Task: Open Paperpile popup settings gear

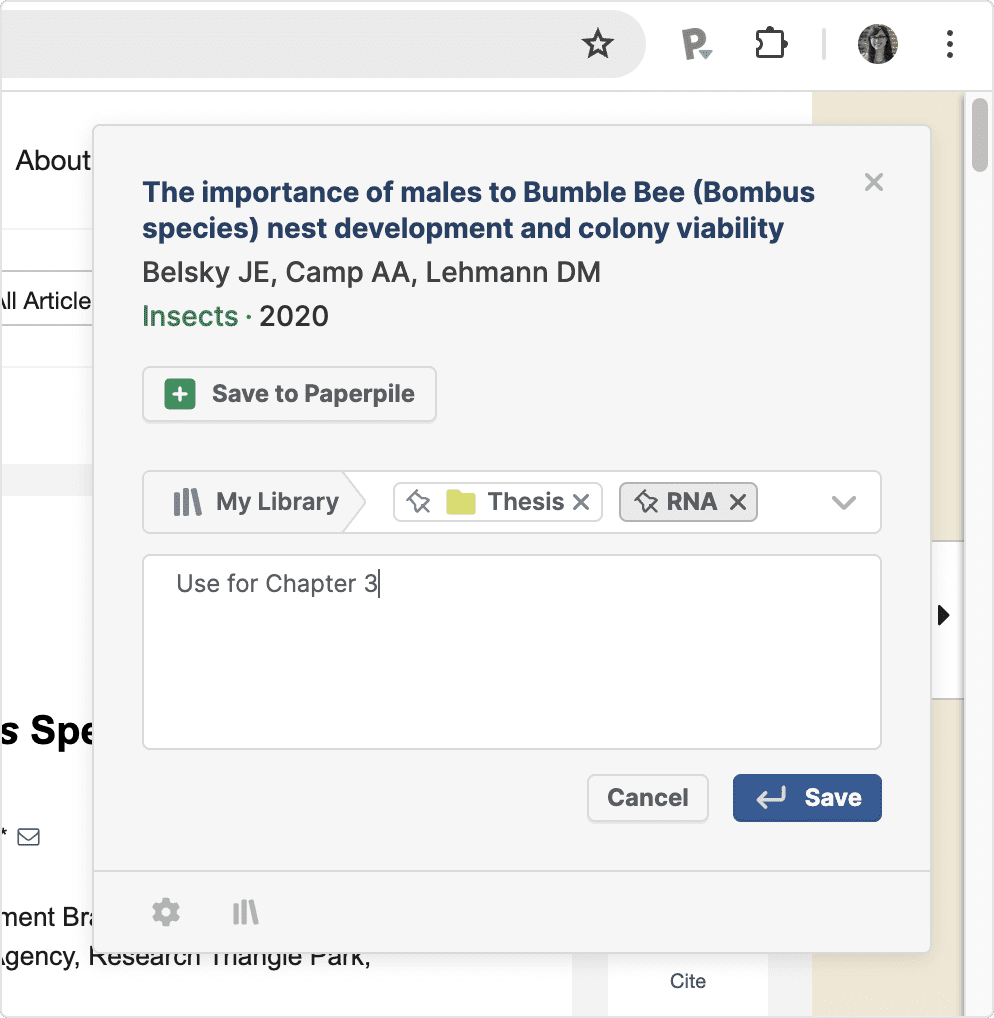Action: click(166, 912)
